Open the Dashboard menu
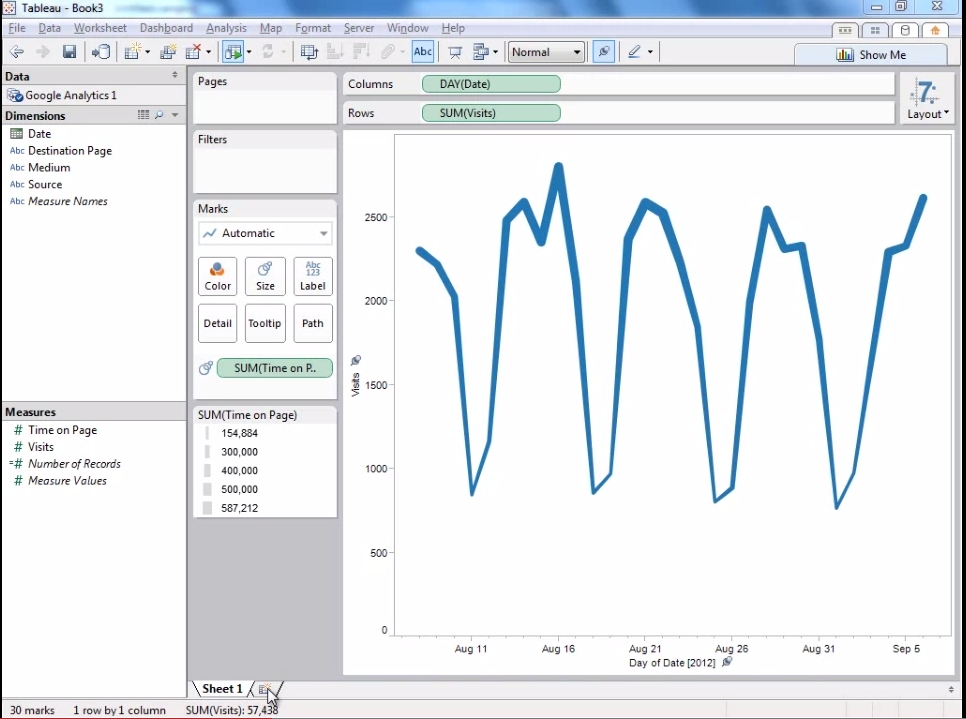Image resolution: width=966 pixels, height=719 pixels. point(166,28)
